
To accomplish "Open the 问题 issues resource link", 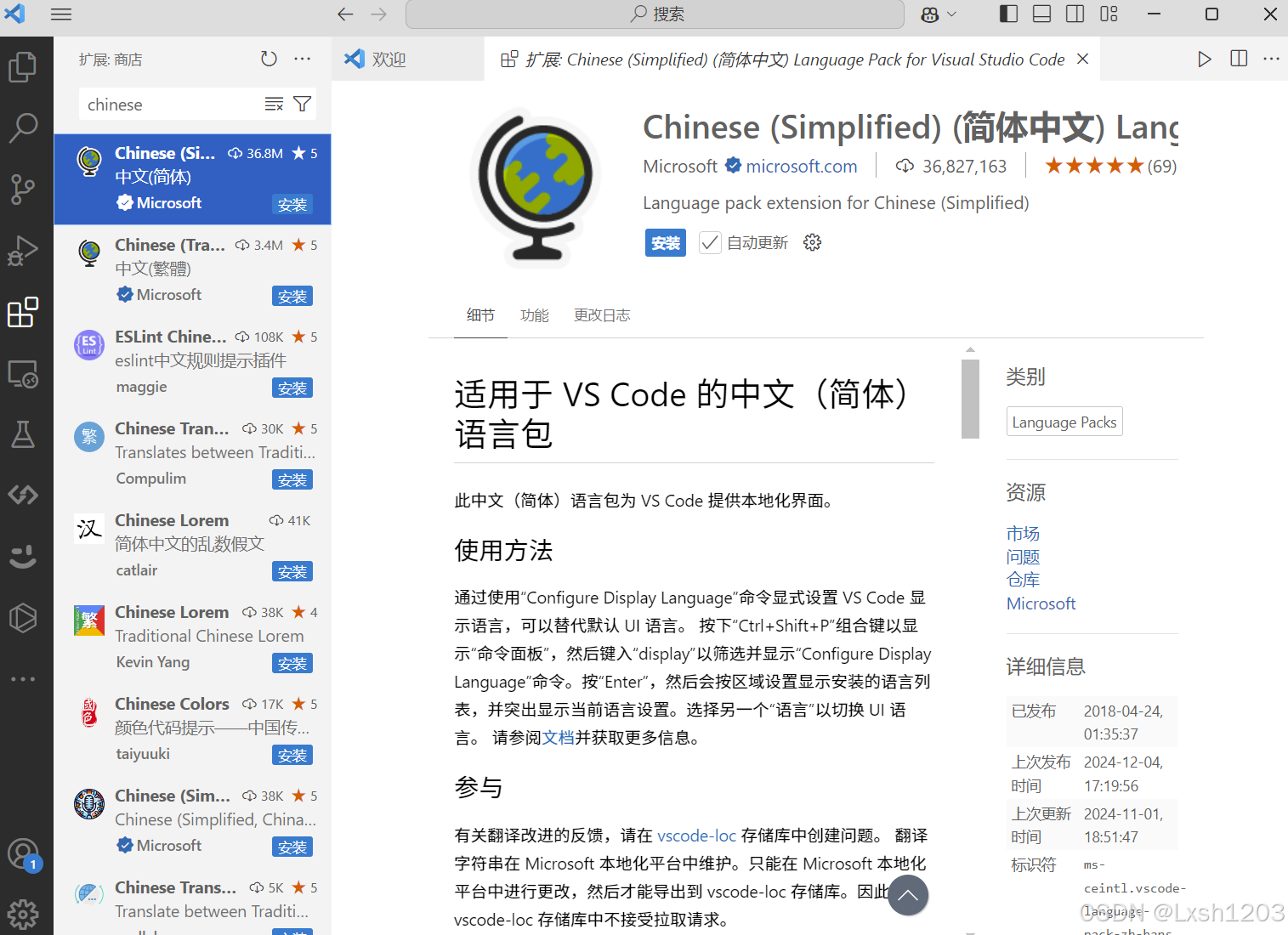I will 1023,557.
